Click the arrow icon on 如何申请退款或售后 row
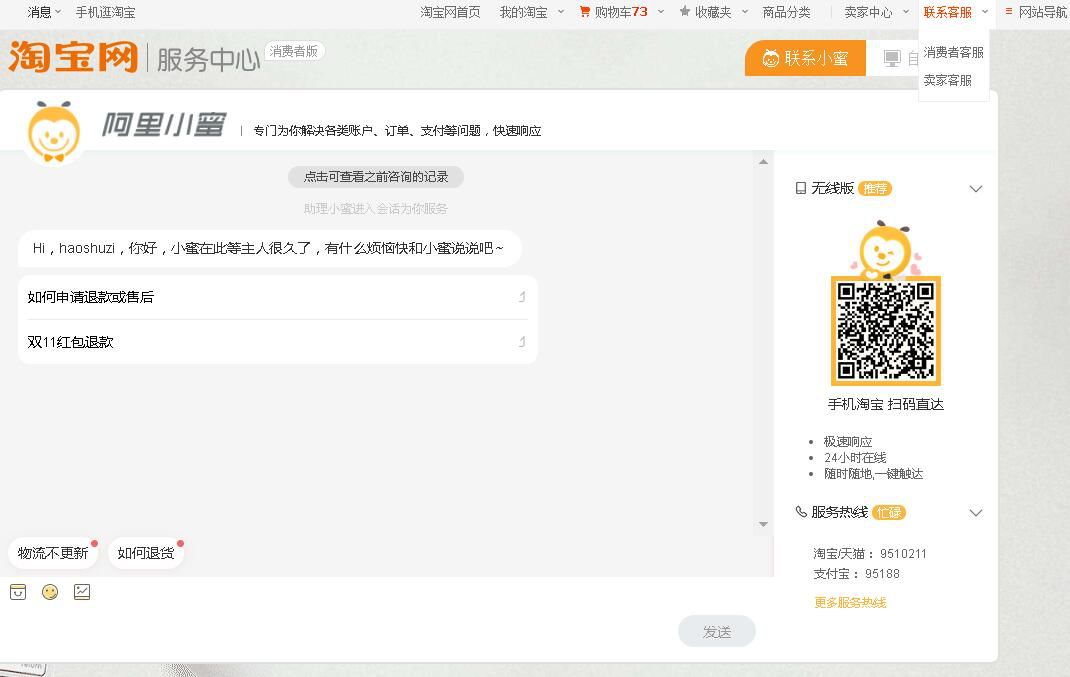Screen dimensions: 1070x677 tap(522, 297)
